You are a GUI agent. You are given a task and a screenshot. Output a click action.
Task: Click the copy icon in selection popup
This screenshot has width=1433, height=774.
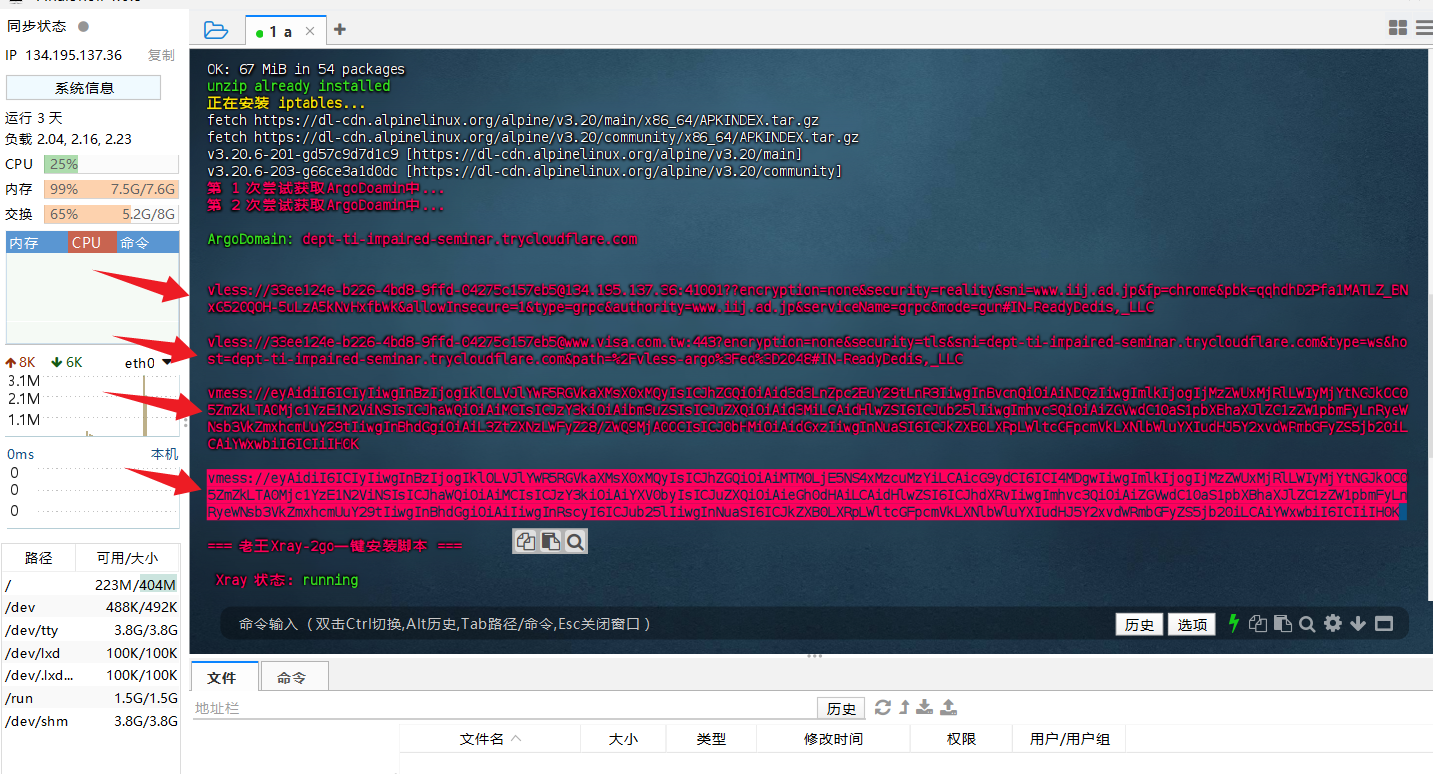point(526,541)
